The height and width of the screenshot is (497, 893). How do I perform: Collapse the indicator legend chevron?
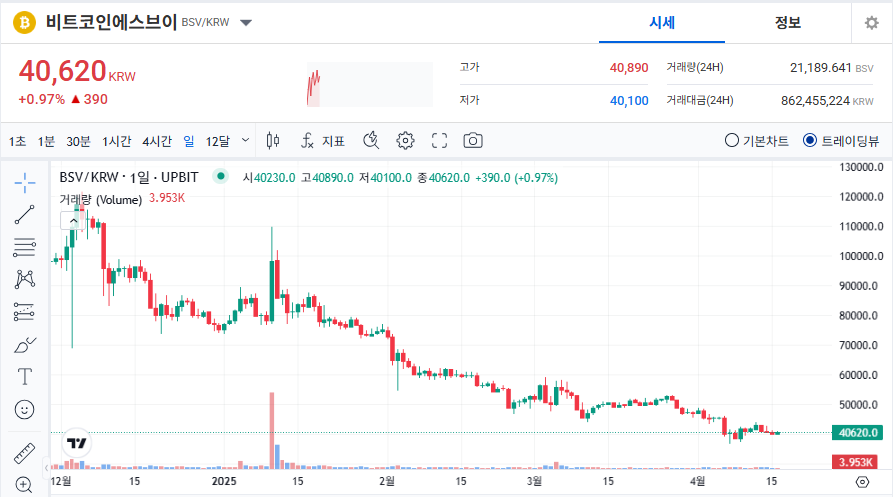[x=73, y=220]
